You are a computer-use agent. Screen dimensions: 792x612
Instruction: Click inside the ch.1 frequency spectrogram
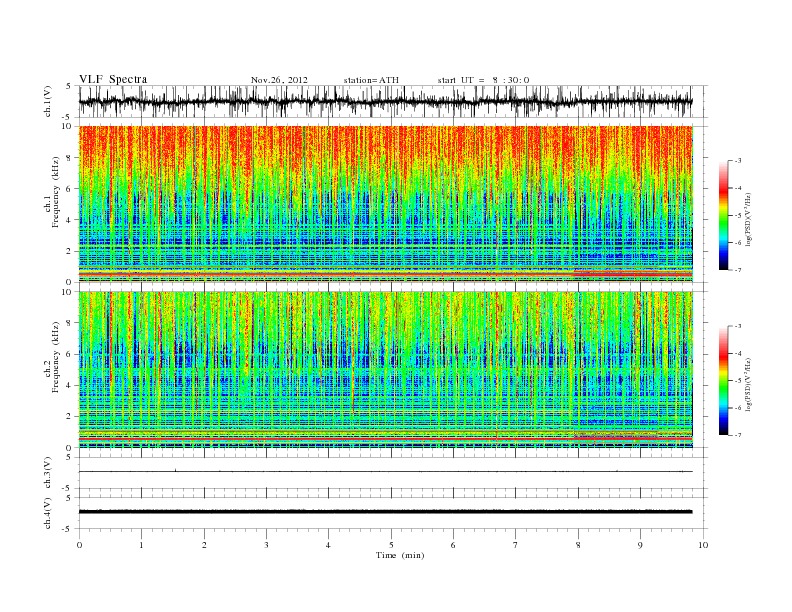click(x=385, y=204)
